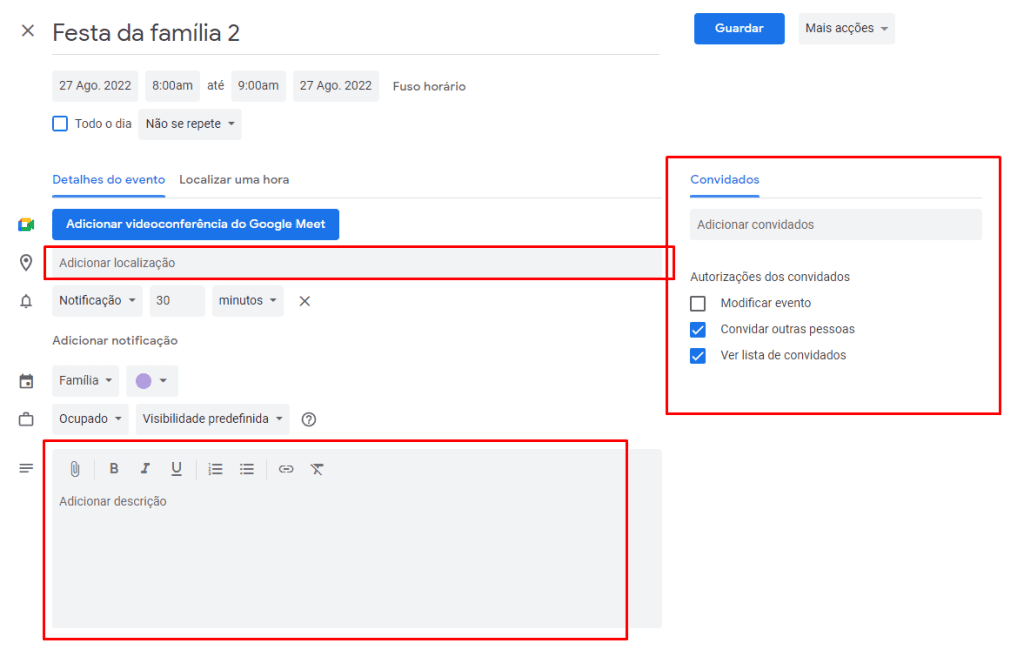Toggle bold formatting in the description toolbar

(114, 468)
